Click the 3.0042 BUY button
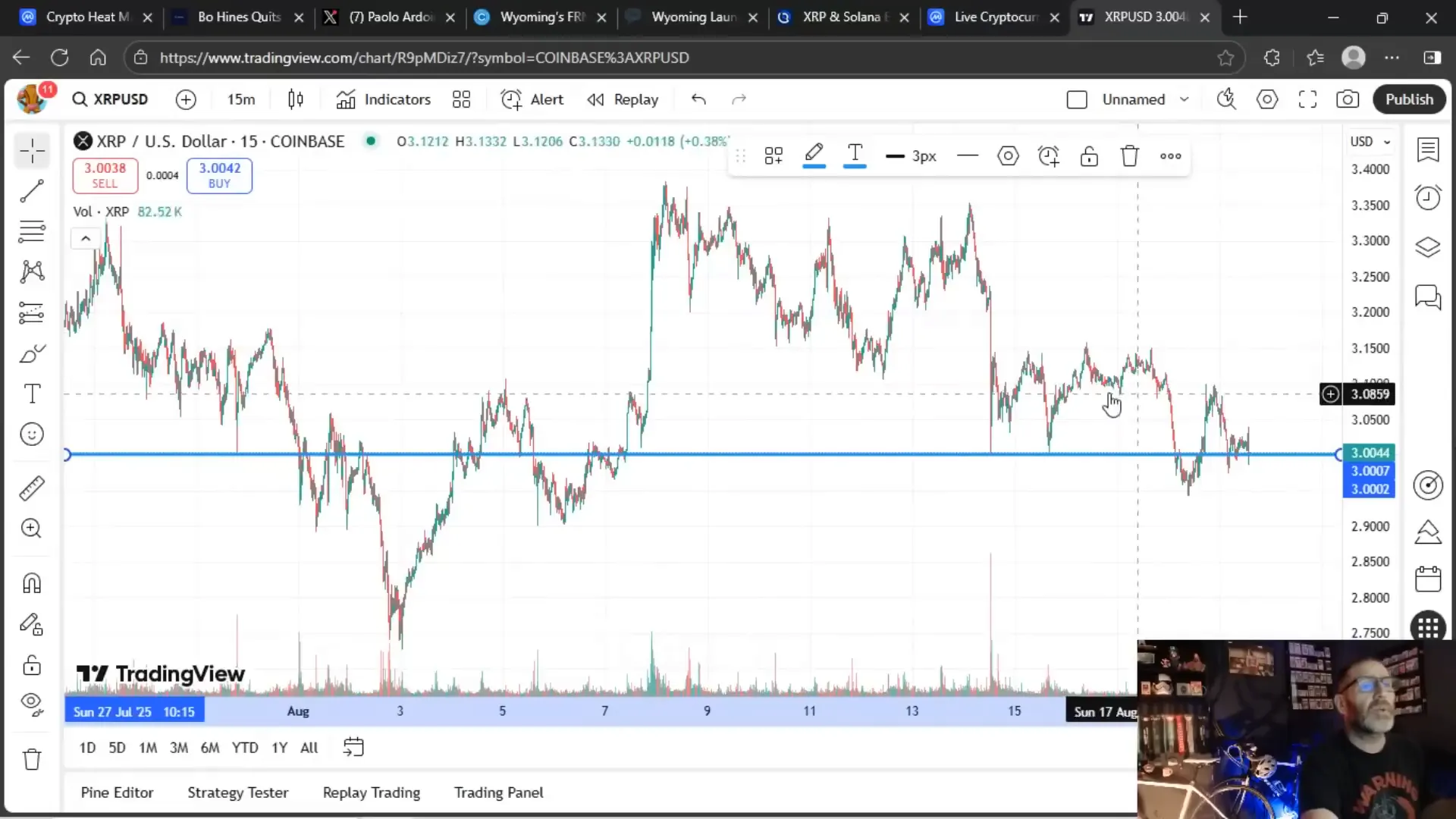 coord(219,175)
